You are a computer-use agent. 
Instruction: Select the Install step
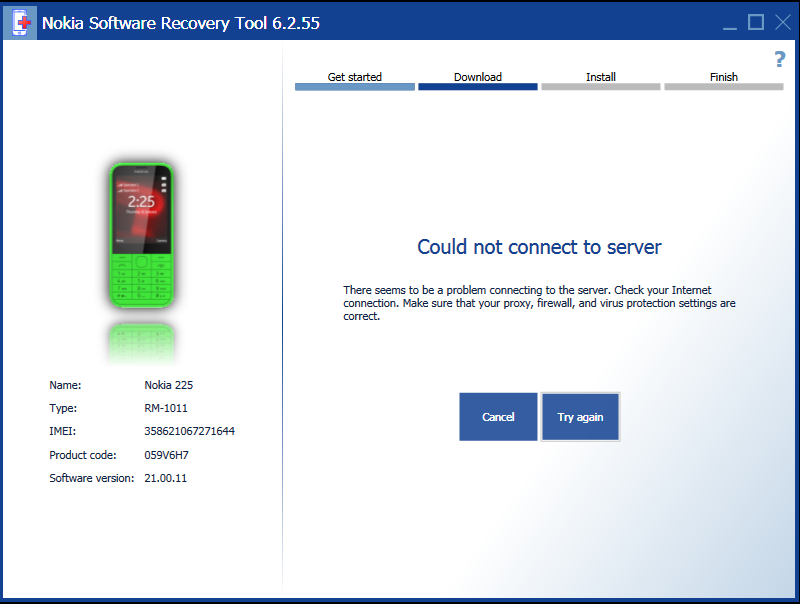pos(601,81)
